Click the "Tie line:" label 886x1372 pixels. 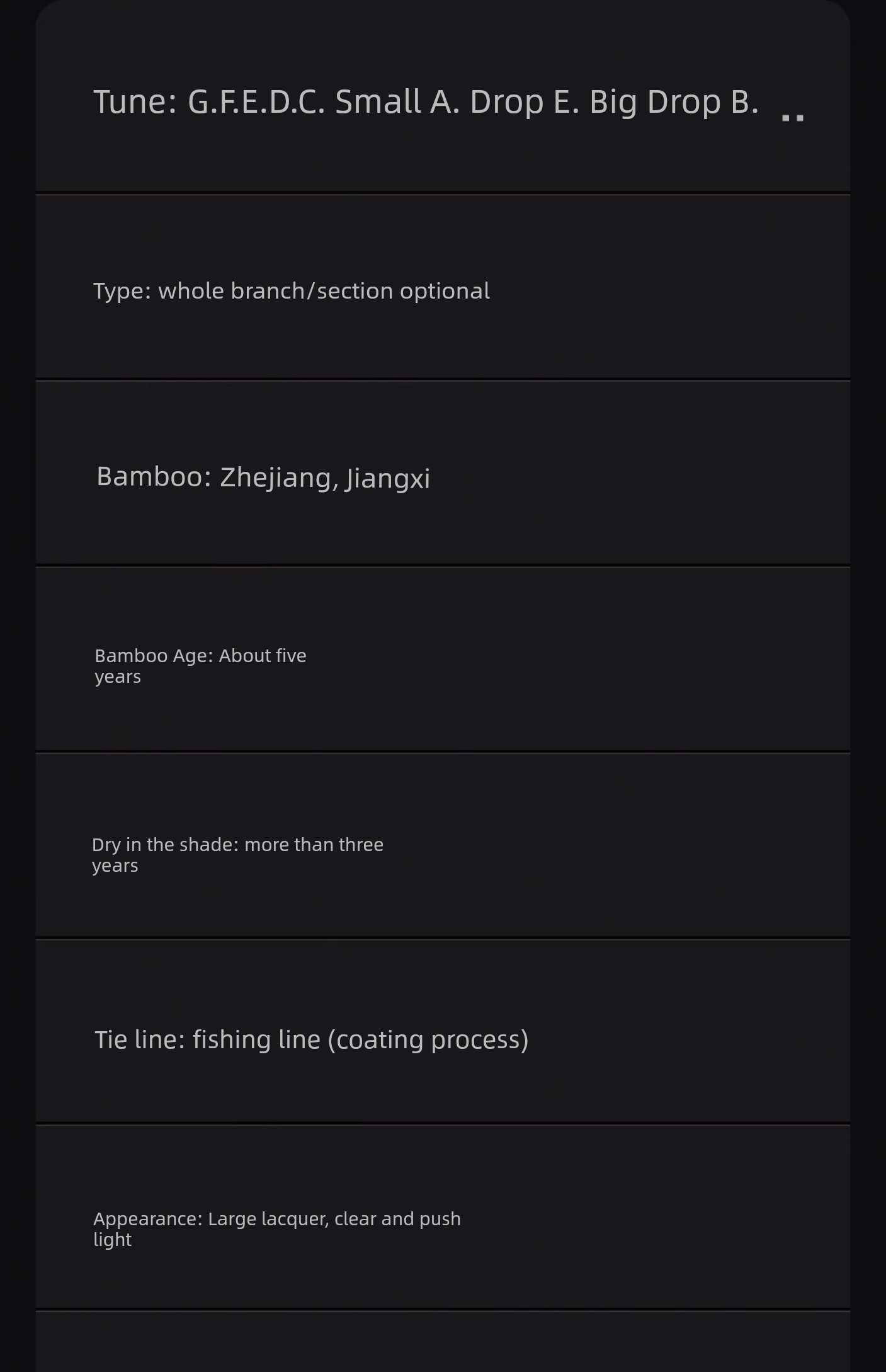tap(140, 1040)
